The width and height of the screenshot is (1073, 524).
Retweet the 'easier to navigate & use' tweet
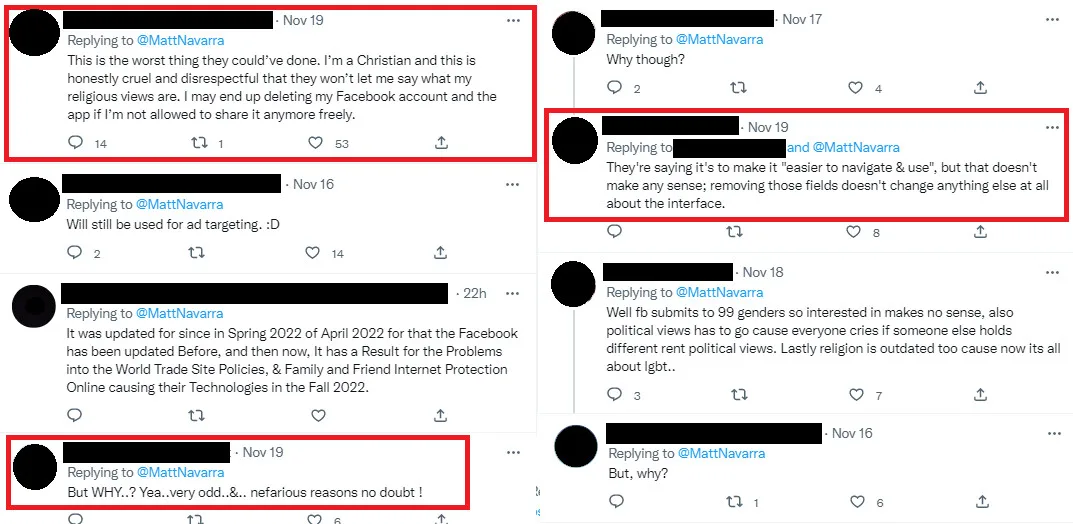pyautogui.click(x=735, y=232)
